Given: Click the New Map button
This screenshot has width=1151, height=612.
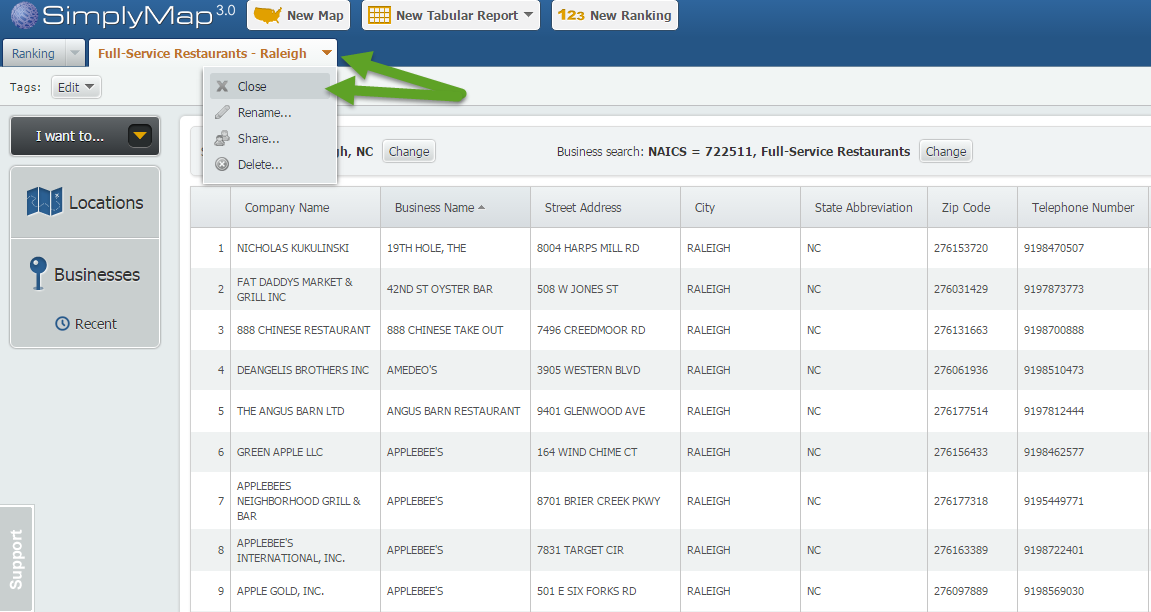Looking at the screenshot, I should point(298,15).
